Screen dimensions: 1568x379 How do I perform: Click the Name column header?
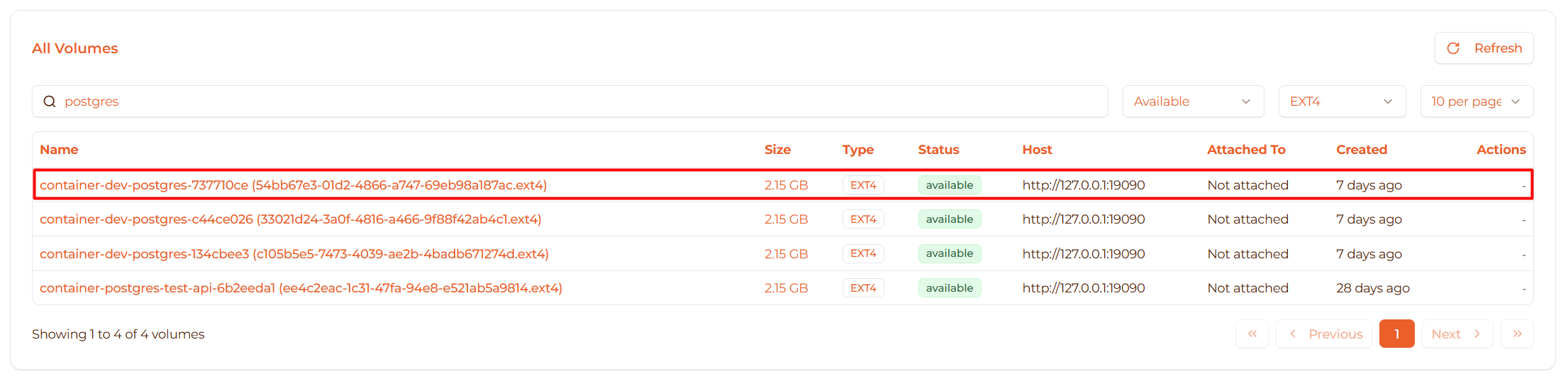[x=59, y=150]
